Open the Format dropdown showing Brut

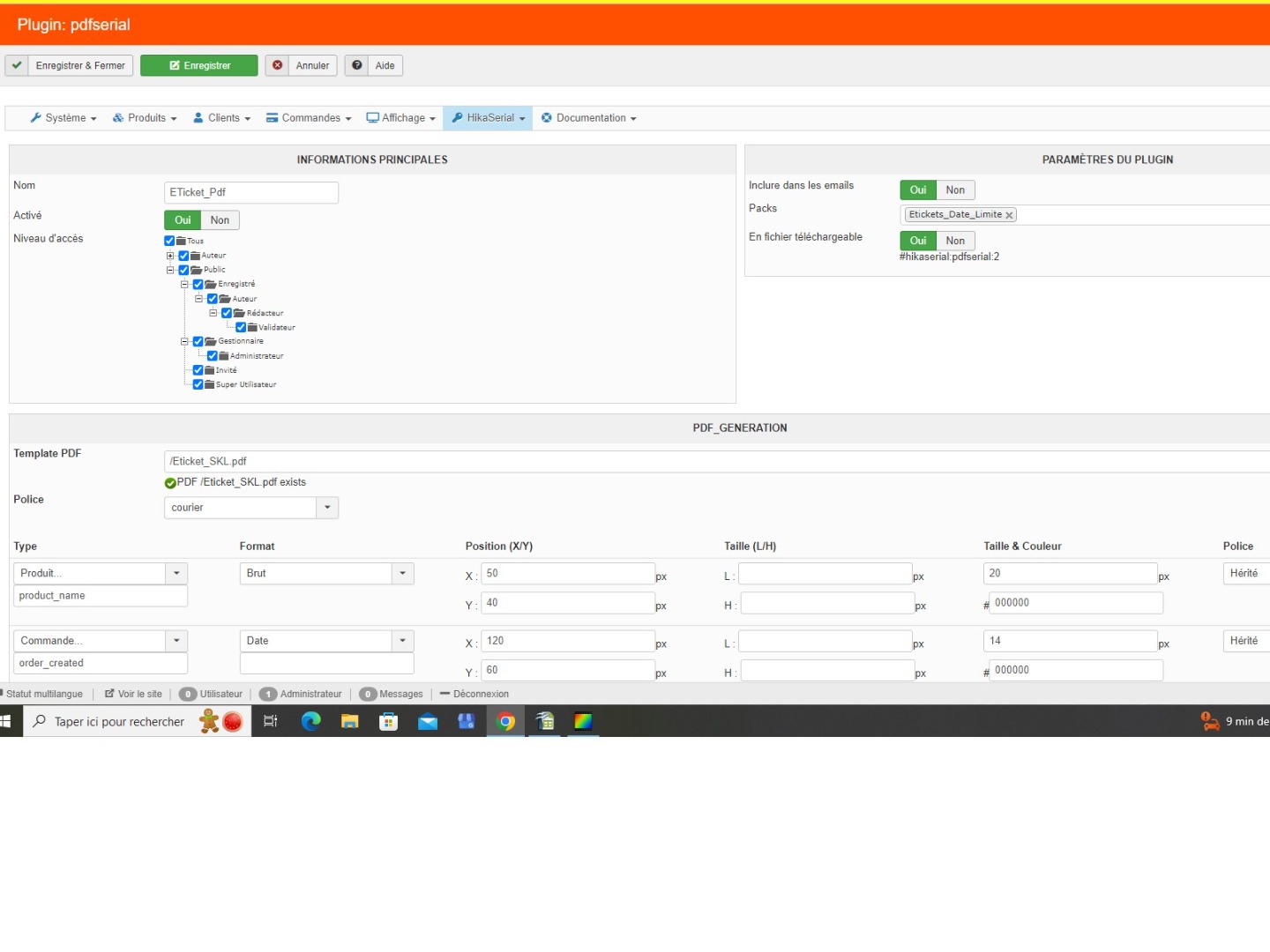point(327,573)
